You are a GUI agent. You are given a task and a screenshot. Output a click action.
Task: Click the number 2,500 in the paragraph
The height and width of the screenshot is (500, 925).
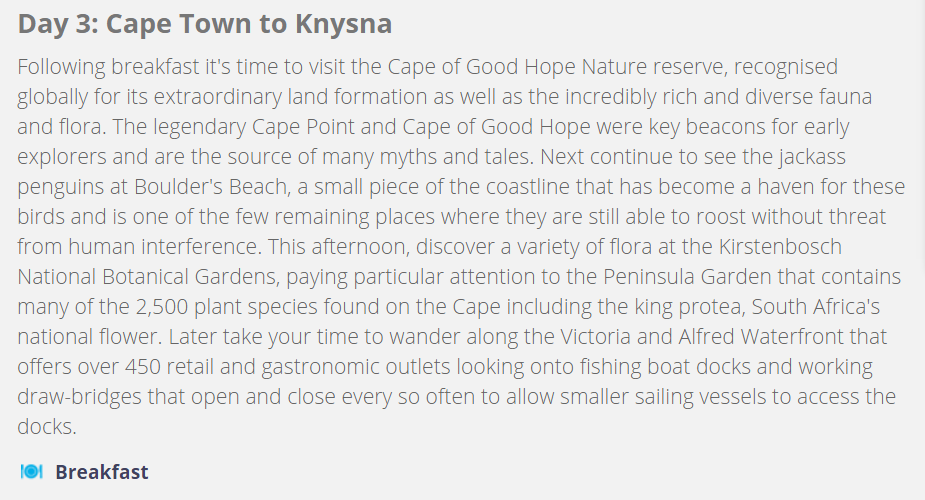click(x=162, y=307)
